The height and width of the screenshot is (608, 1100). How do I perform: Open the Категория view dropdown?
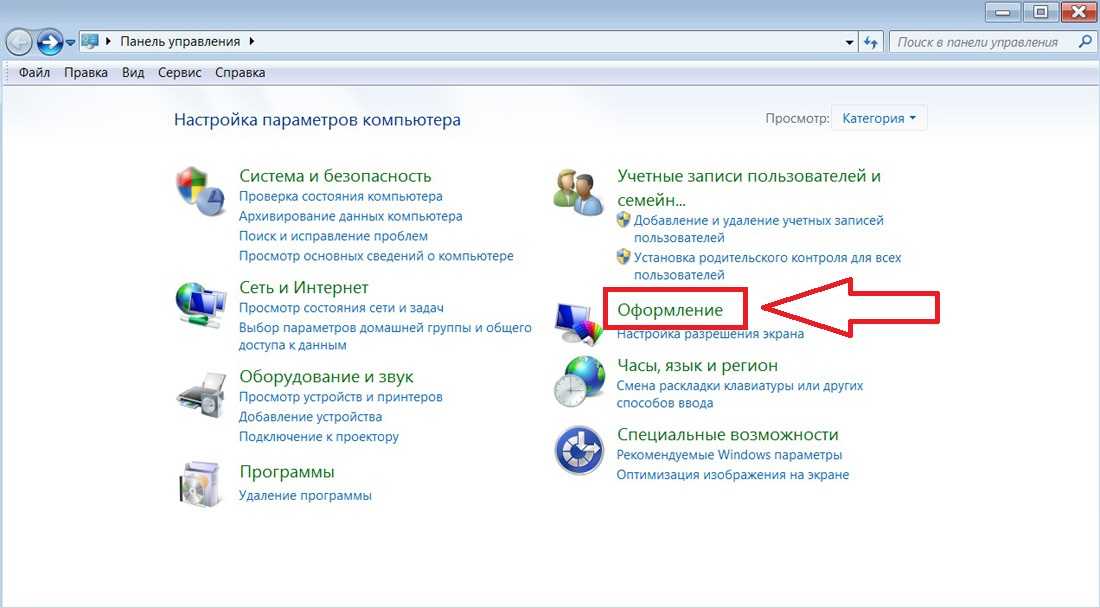(x=879, y=119)
